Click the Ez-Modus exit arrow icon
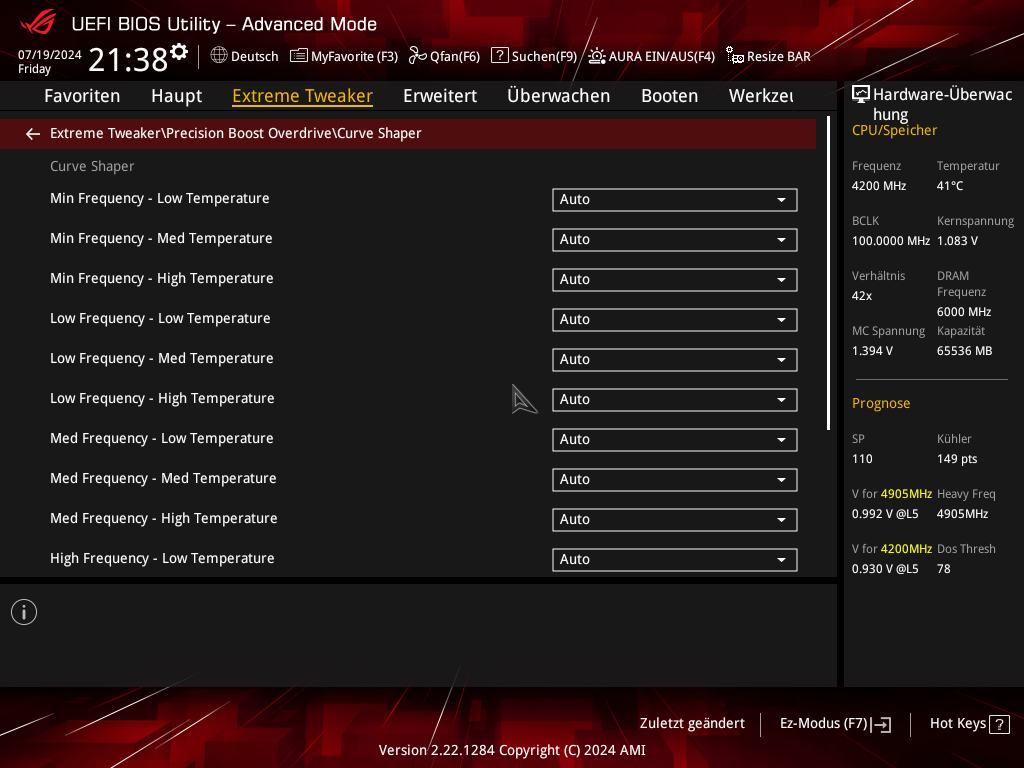The height and width of the screenshot is (768, 1024). (x=881, y=724)
